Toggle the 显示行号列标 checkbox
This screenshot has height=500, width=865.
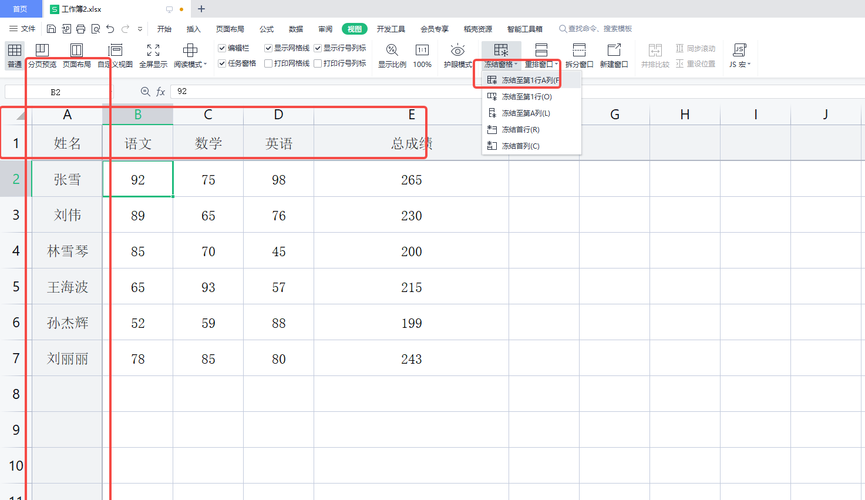[x=318, y=48]
